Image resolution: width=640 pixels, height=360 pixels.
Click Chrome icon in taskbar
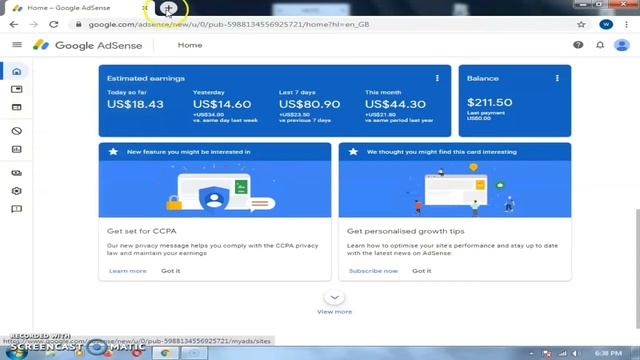pos(165,353)
